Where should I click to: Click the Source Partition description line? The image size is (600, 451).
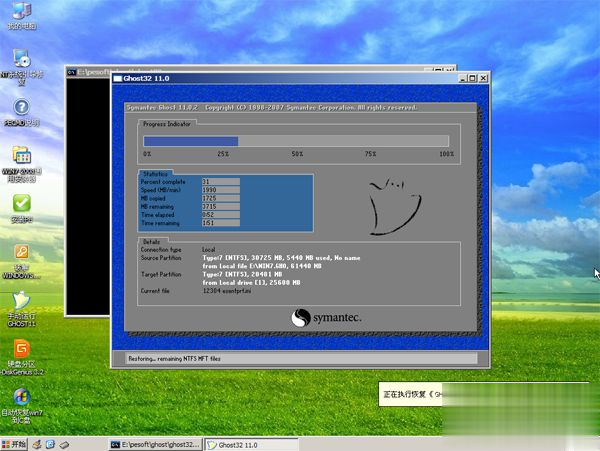[281, 258]
